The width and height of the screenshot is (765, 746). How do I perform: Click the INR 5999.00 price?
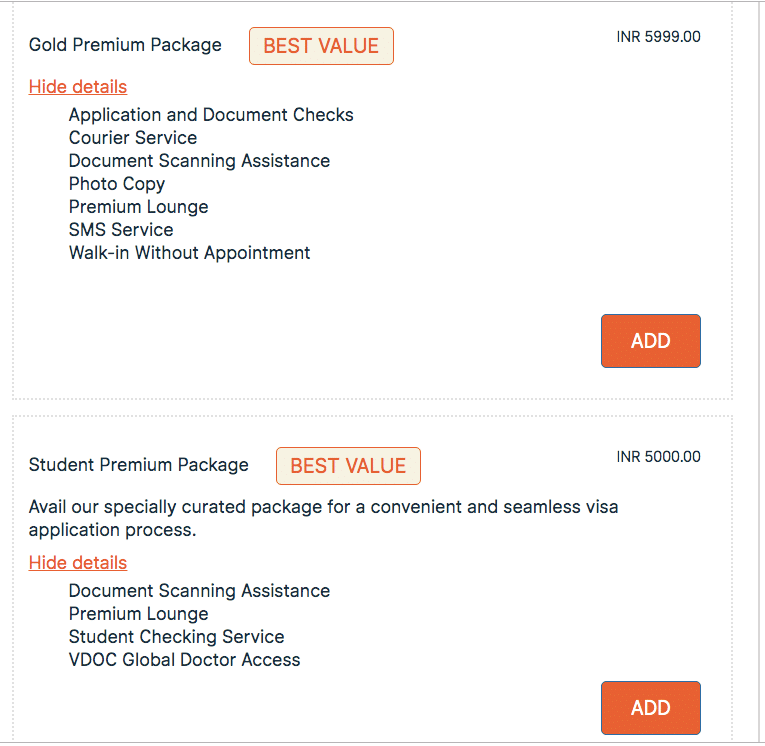click(x=658, y=37)
